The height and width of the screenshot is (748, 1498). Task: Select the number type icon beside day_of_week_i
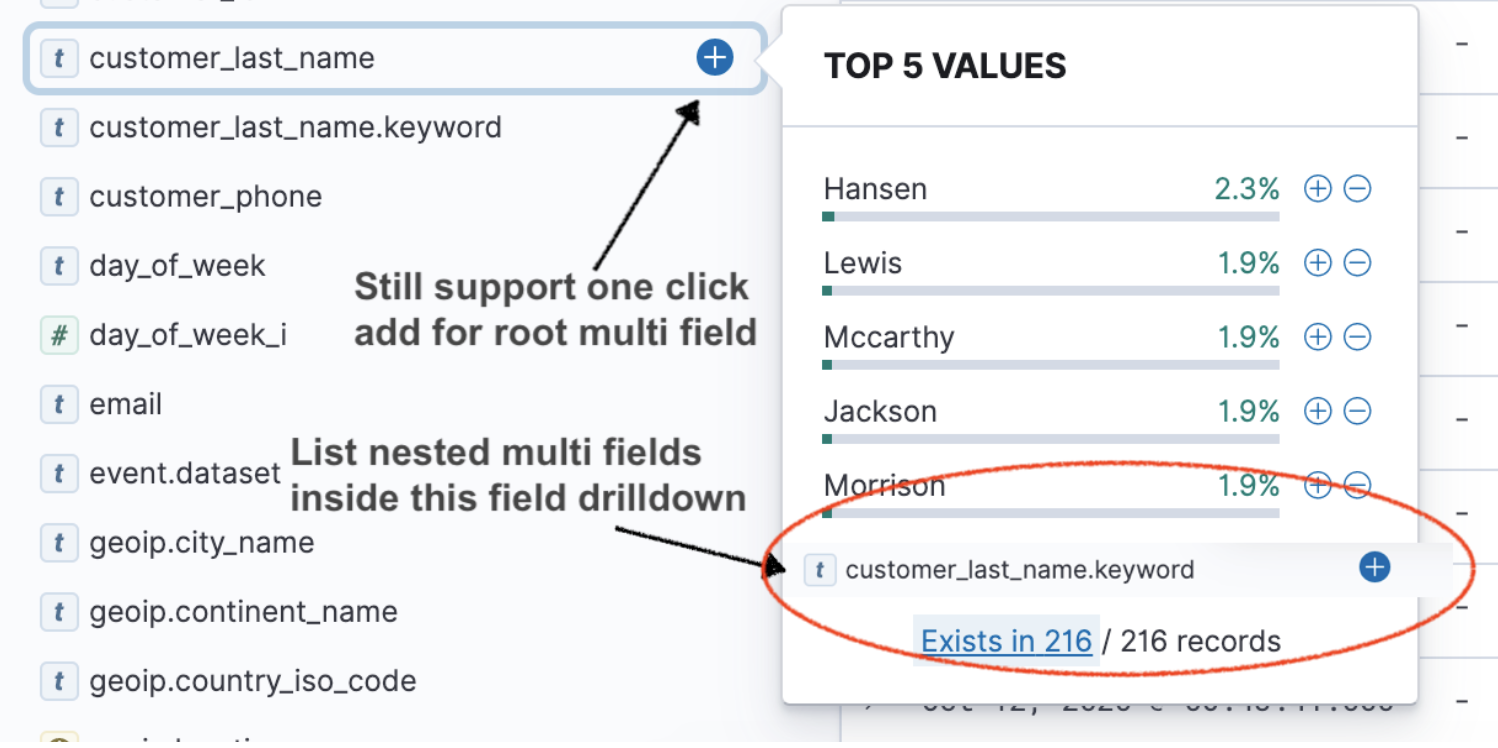pos(59,335)
